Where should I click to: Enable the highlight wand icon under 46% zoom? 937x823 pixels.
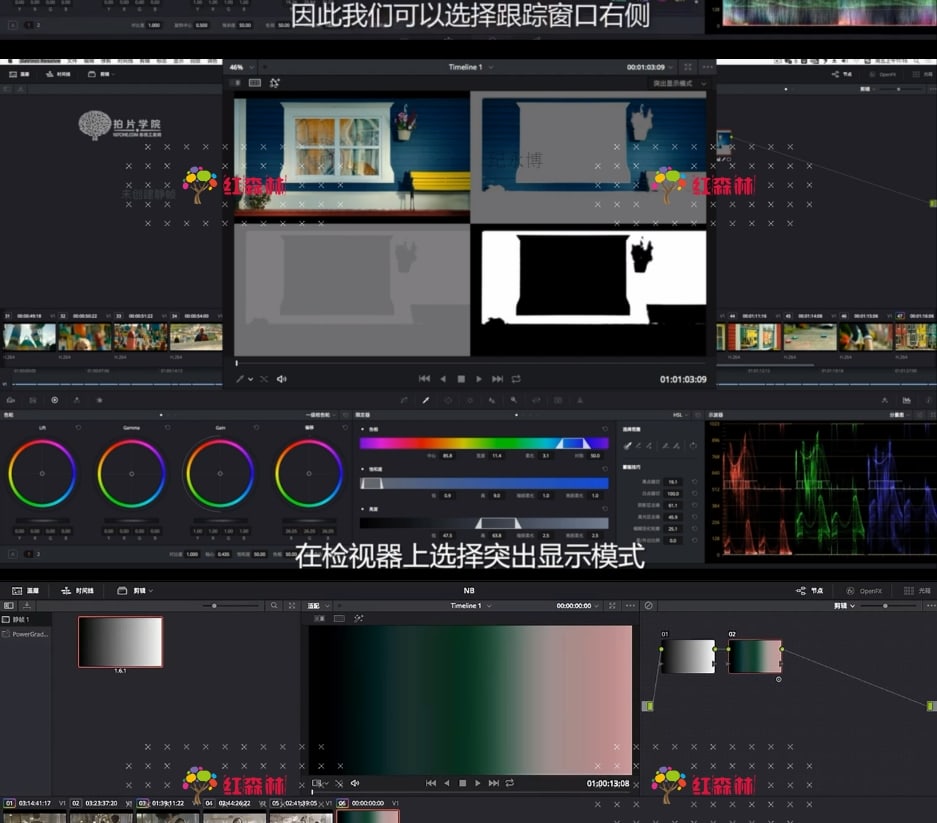click(274, 83)
